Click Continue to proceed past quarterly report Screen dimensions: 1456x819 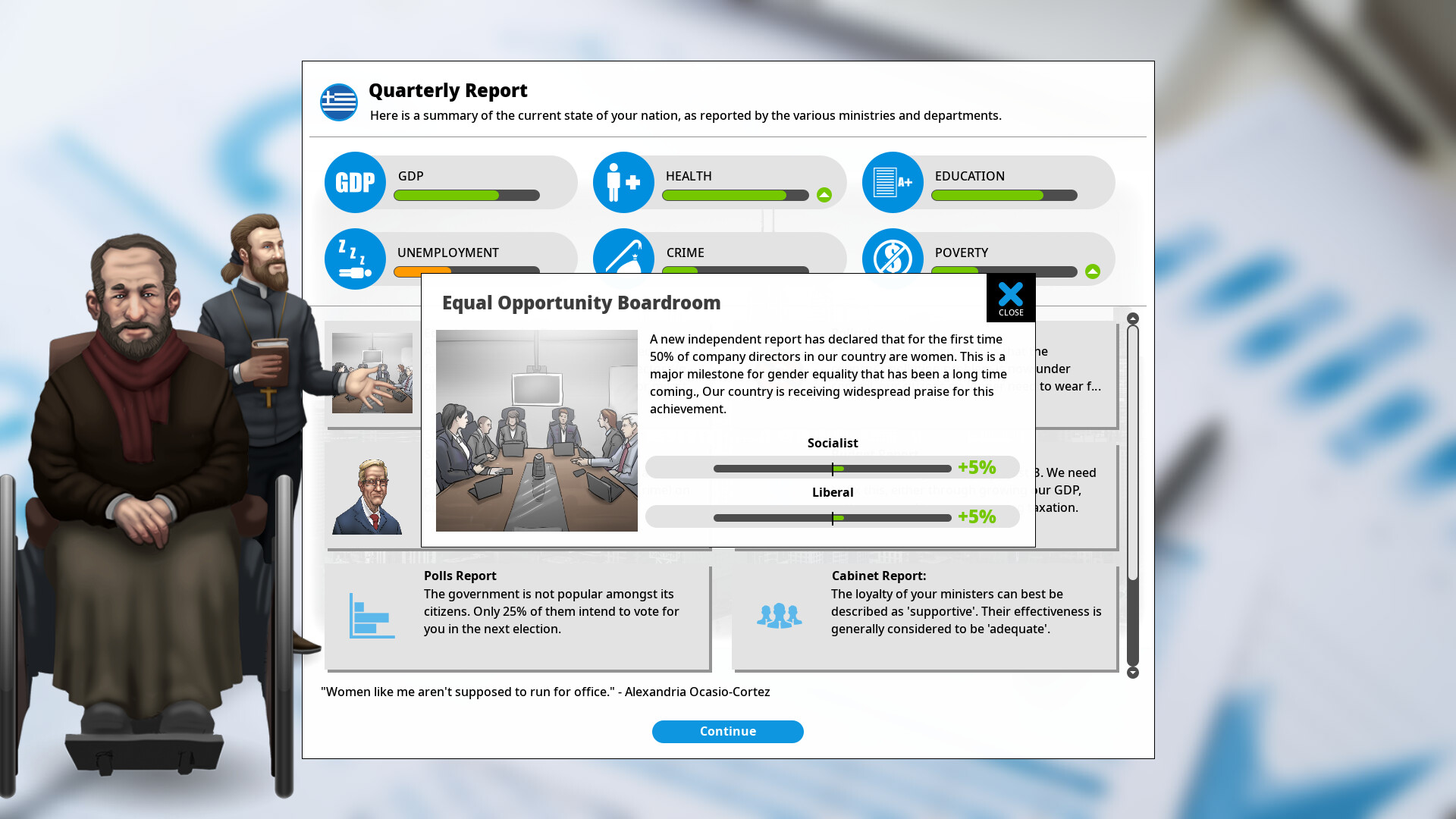point(728,731)
